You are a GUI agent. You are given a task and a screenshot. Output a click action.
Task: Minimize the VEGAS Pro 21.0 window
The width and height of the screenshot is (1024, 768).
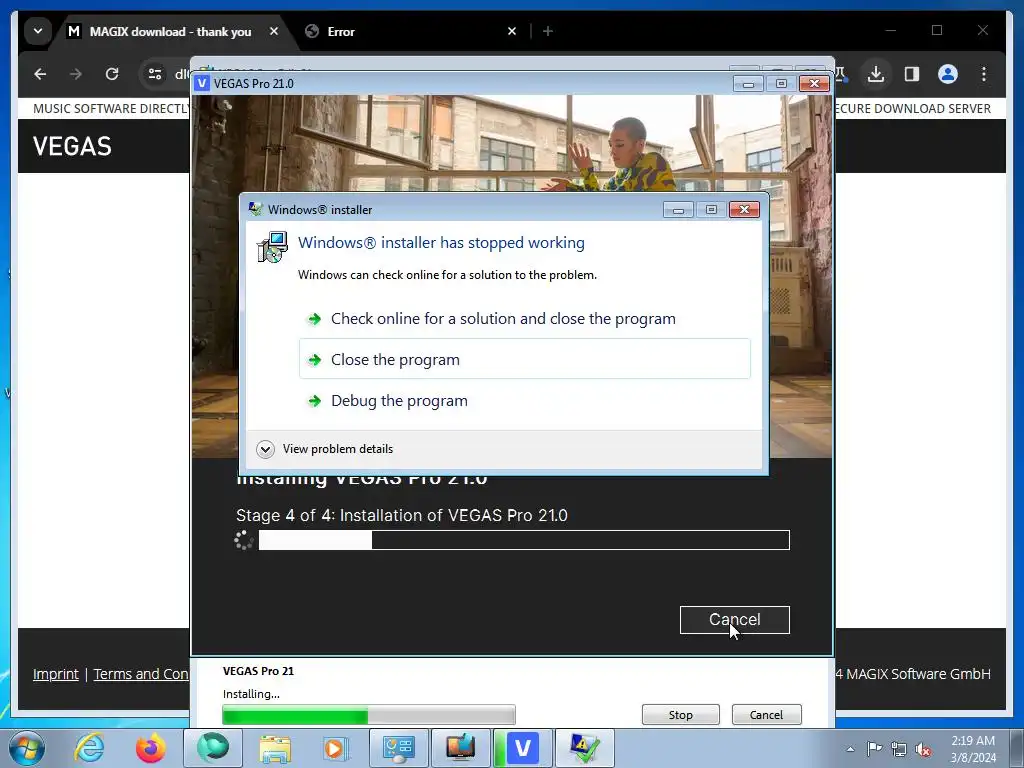748,84
